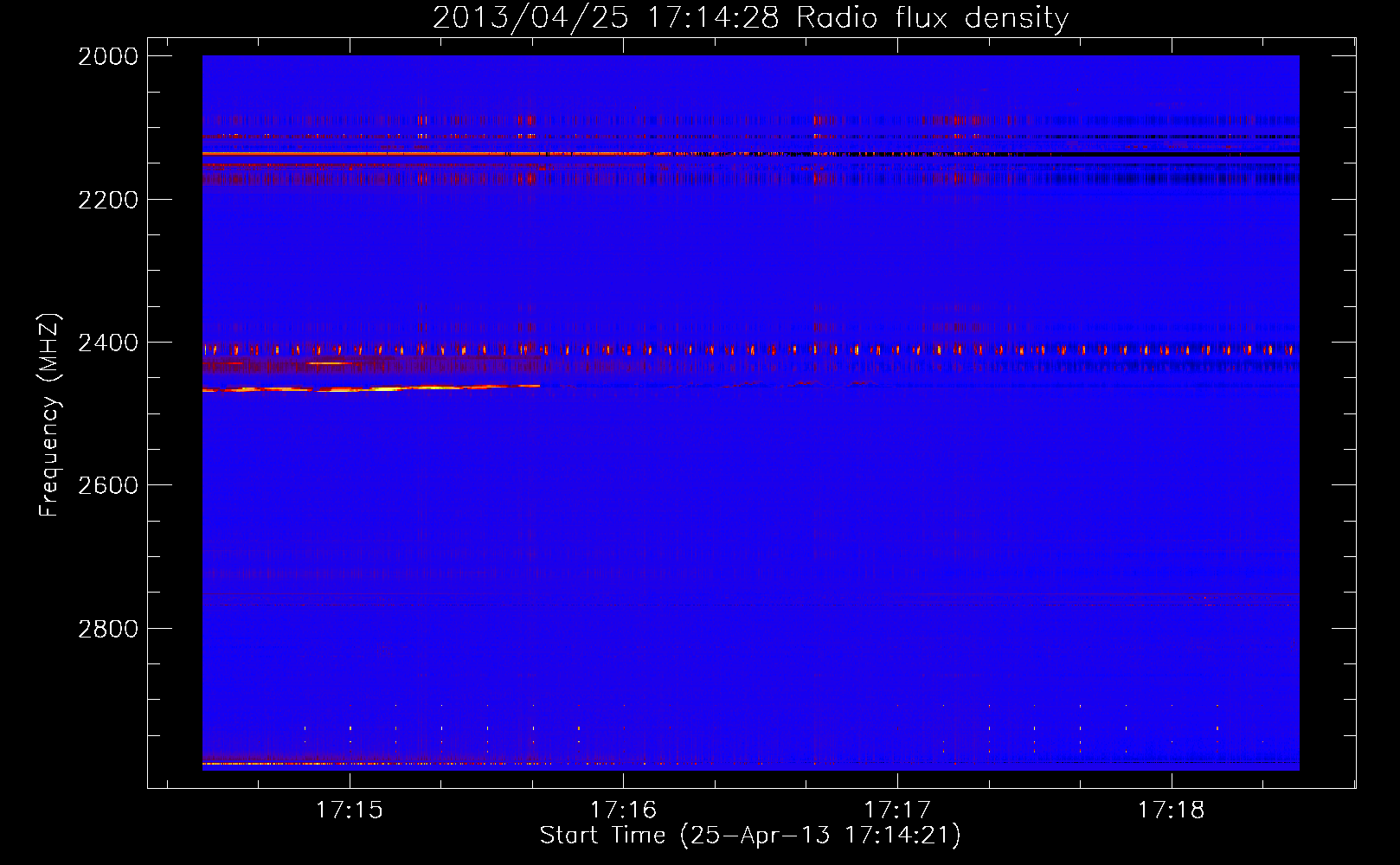Click the '17:18' time axis label
Screen dimensions: 1400x865
(1171, 811)
